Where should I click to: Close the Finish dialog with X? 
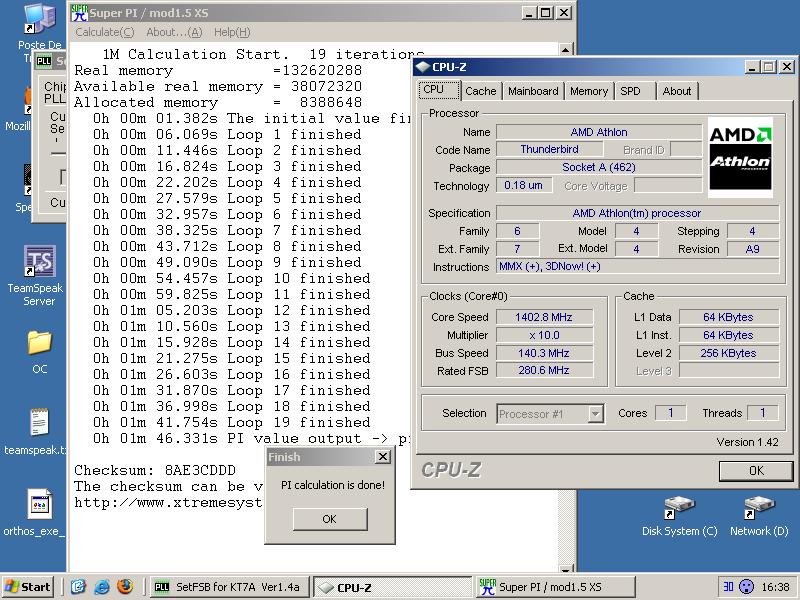383,457
